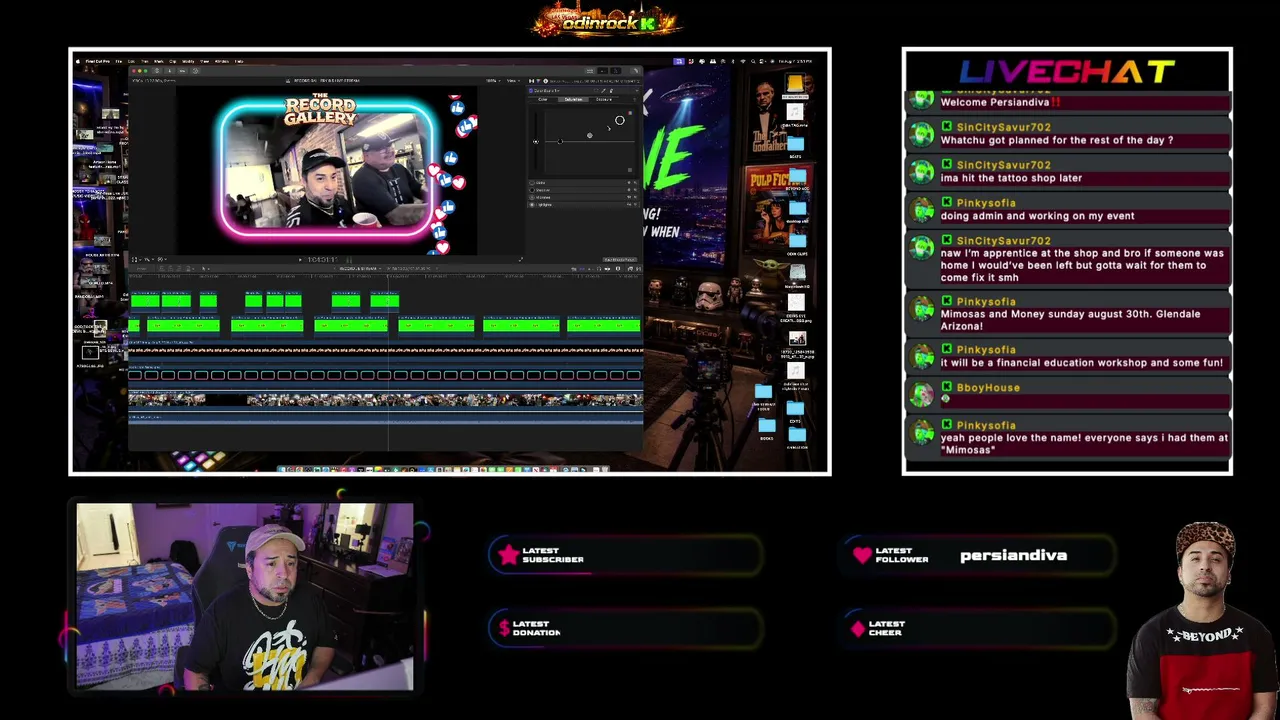
Task: Open the Edit menu
Action: pyautogui.click(x=132, y=61)
